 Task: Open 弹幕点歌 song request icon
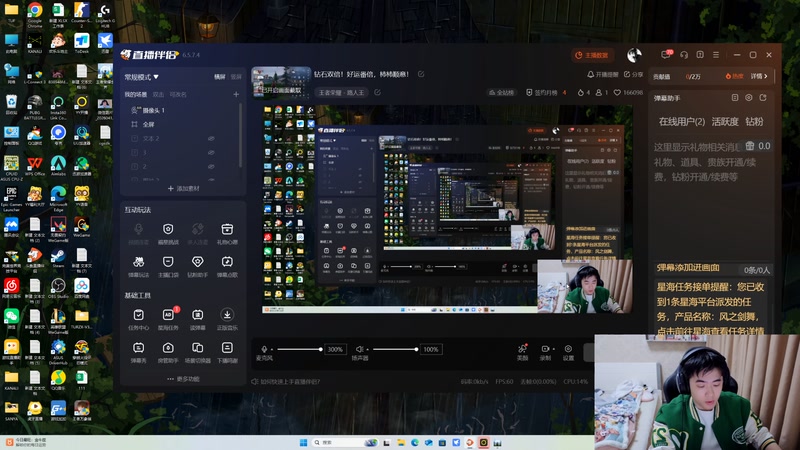tap(227, 266)
